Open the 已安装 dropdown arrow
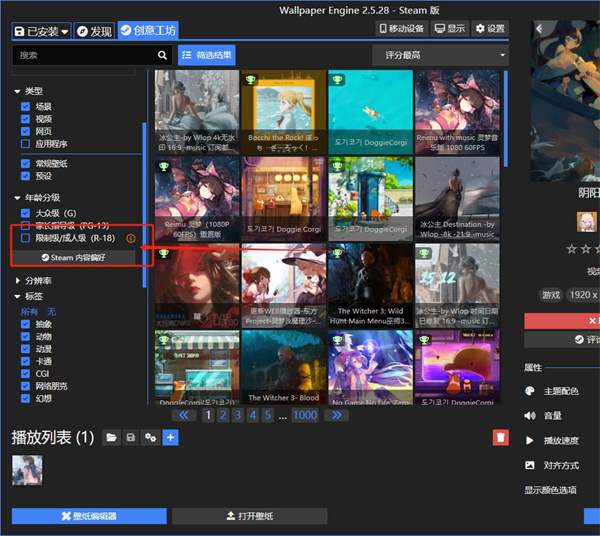The width and height of the screenshot is (600, 536). (x=65, y=31)
